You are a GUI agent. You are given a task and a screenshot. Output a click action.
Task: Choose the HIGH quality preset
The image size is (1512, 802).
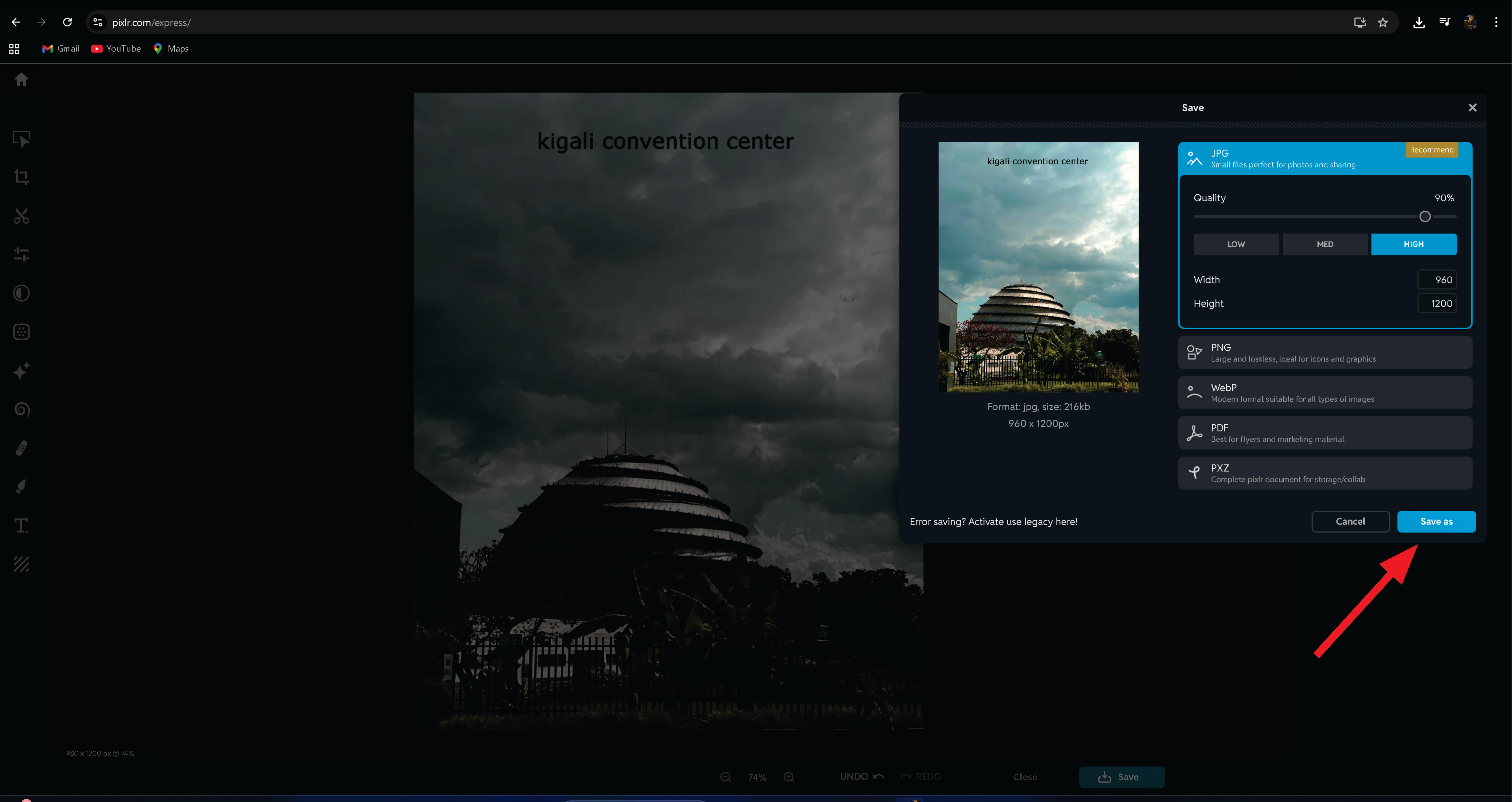click(1413, 244)
